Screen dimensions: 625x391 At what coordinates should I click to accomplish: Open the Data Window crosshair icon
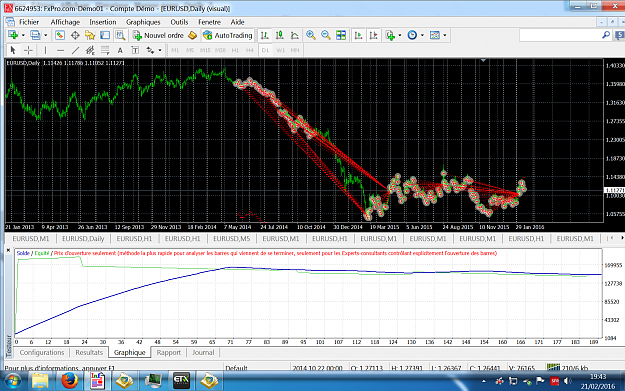click(x=75, y=35)
